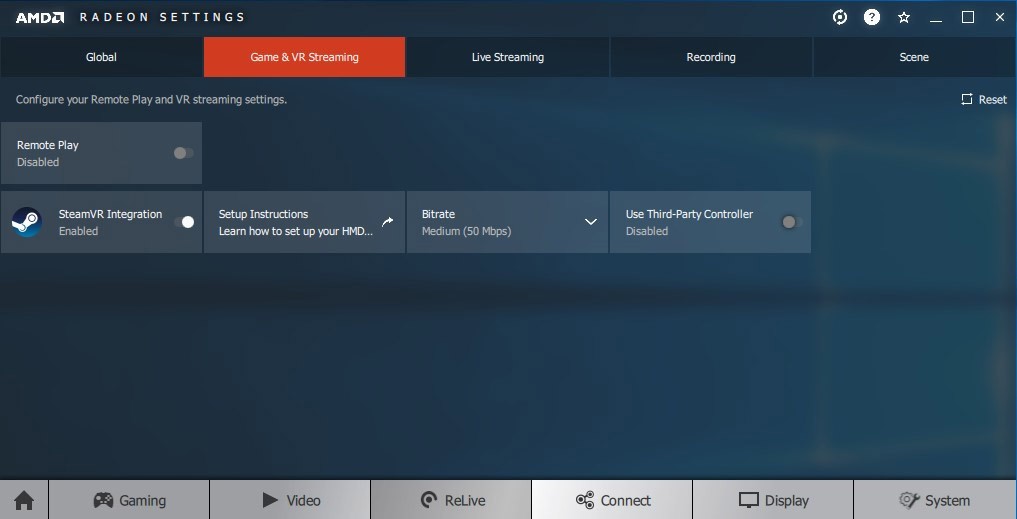Open the Help question mark icon
The height and width of the screenshot is (519, 1017).
[872, 17]
